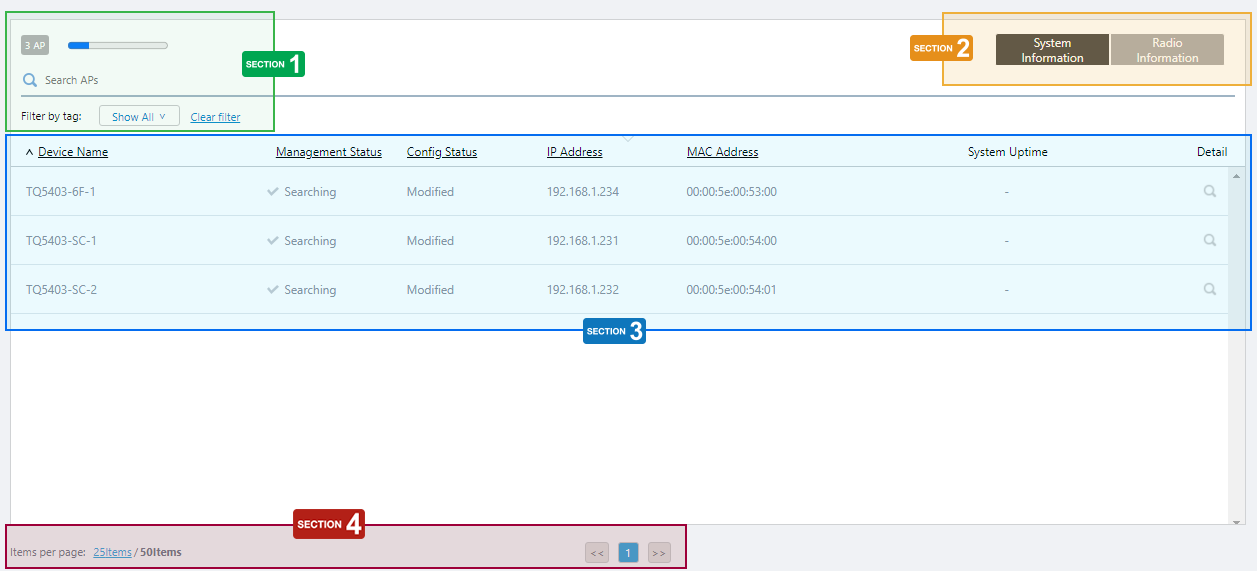Open detail magnifier for TQ5403-6F-1

pyautogui.click(x=1209, y=191)
